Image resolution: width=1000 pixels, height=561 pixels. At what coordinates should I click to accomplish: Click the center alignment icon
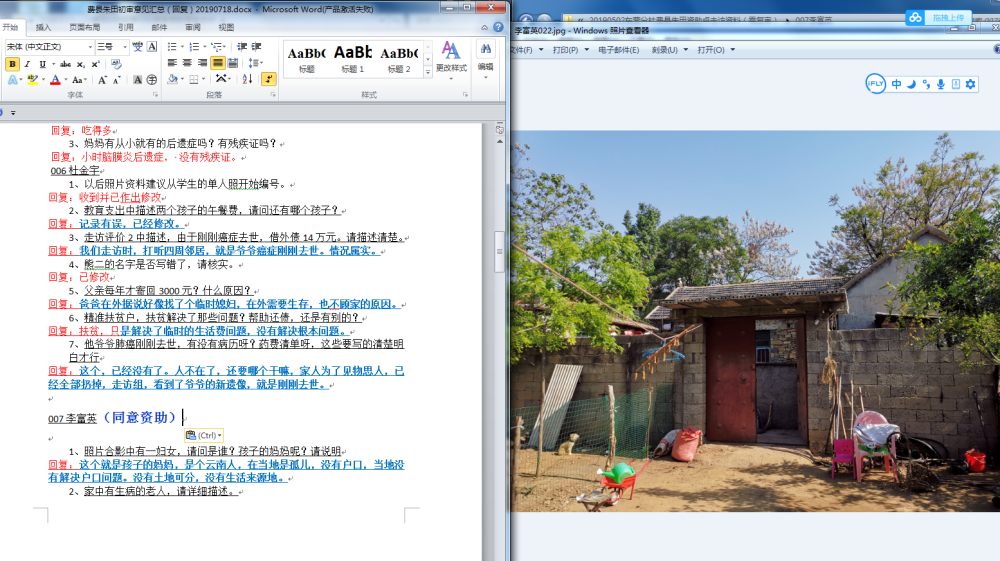[x=187, y=62]
